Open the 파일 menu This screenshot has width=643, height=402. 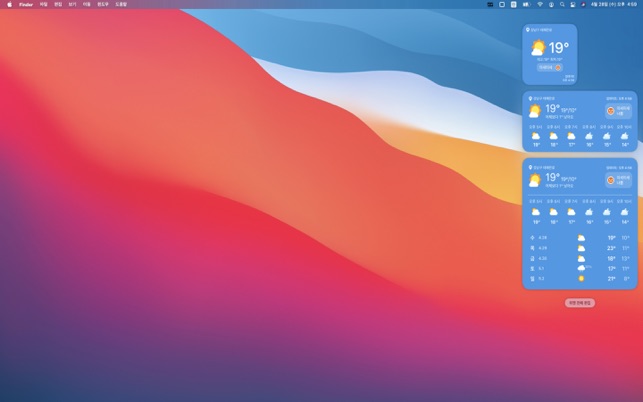tap(43, 5)
